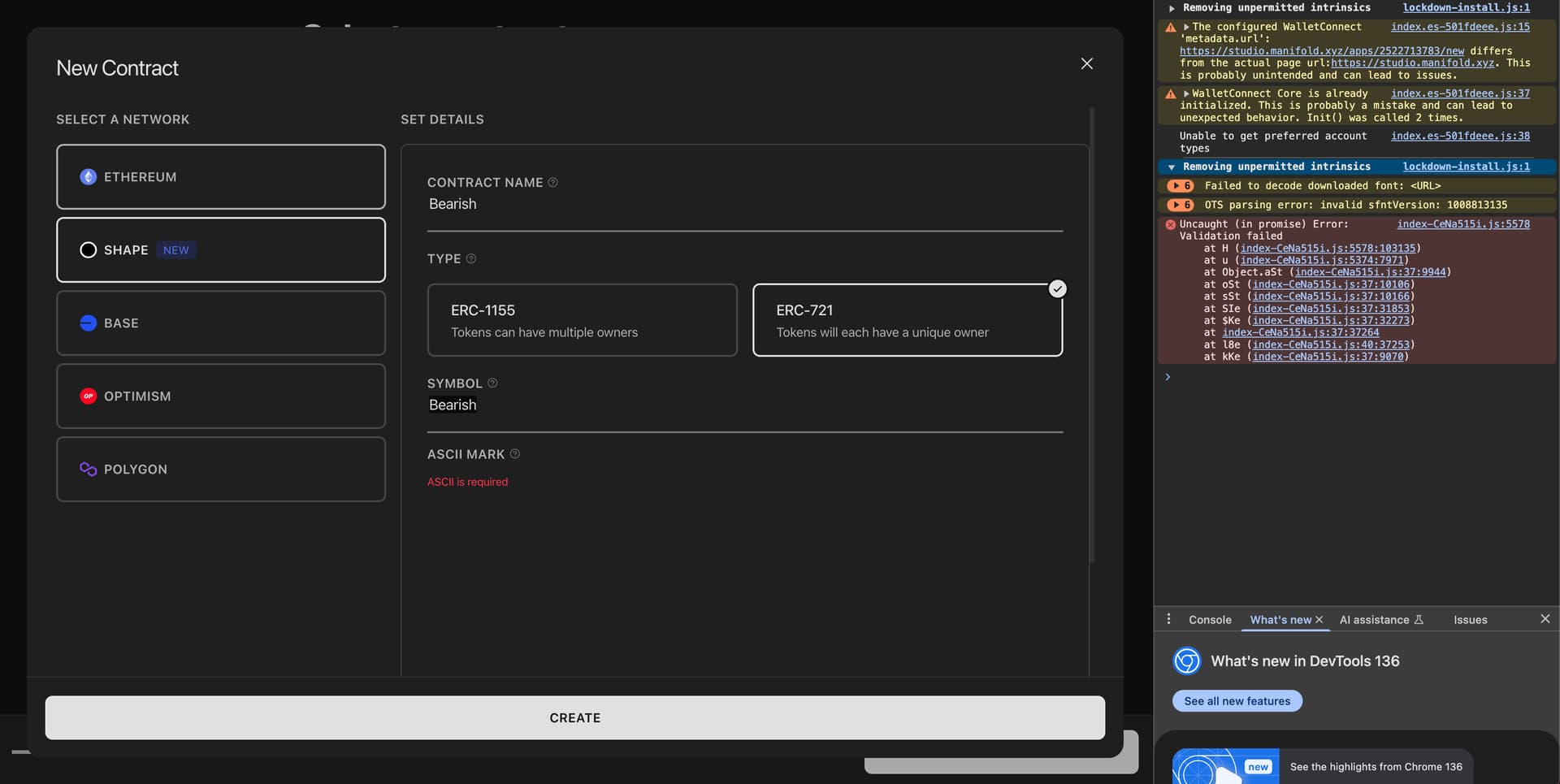Click the ASCII is required error text
This screenshot has width=1560, height=784.
click(467, 482)
